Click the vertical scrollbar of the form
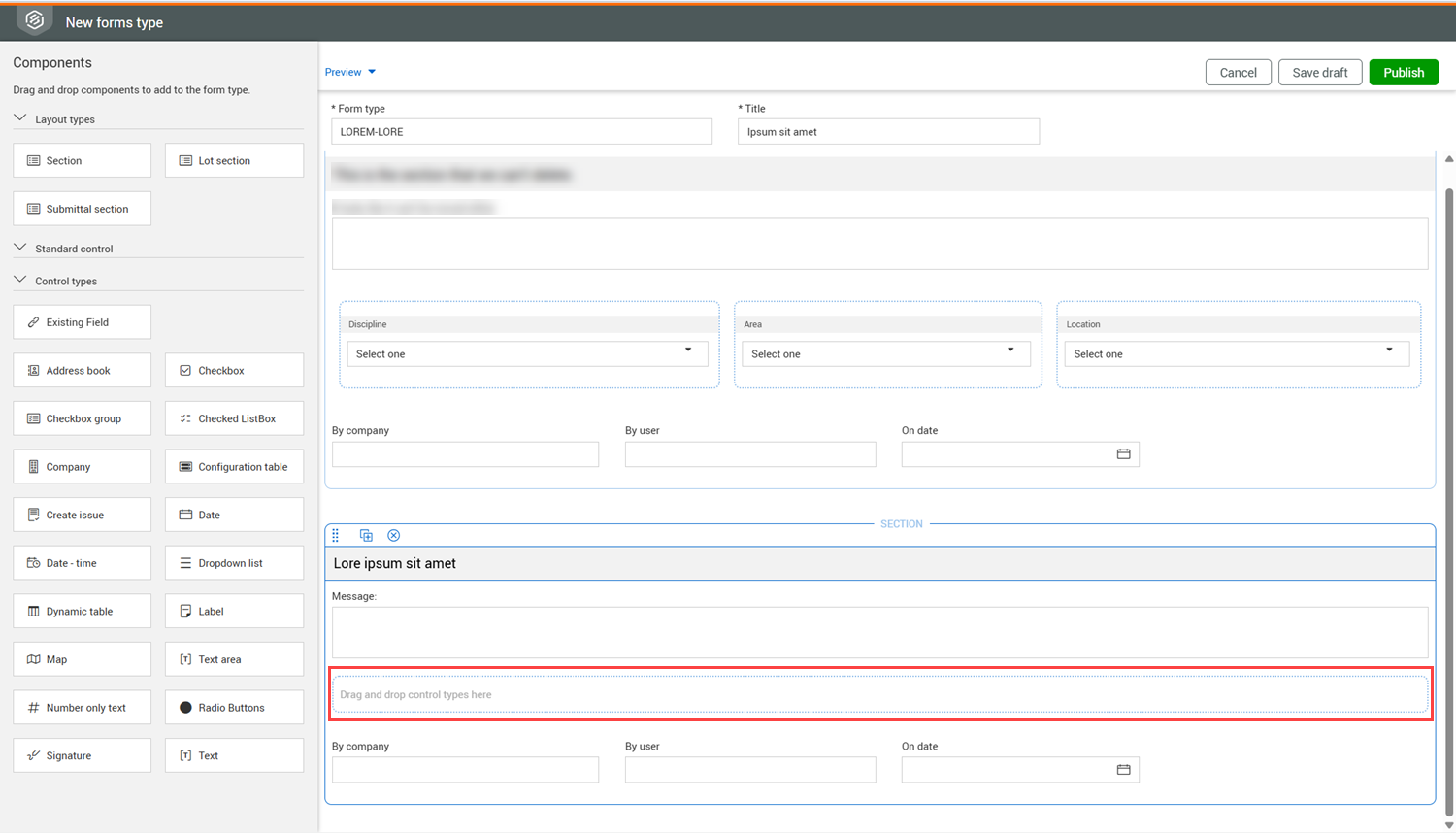 [x=1449, y=485]
